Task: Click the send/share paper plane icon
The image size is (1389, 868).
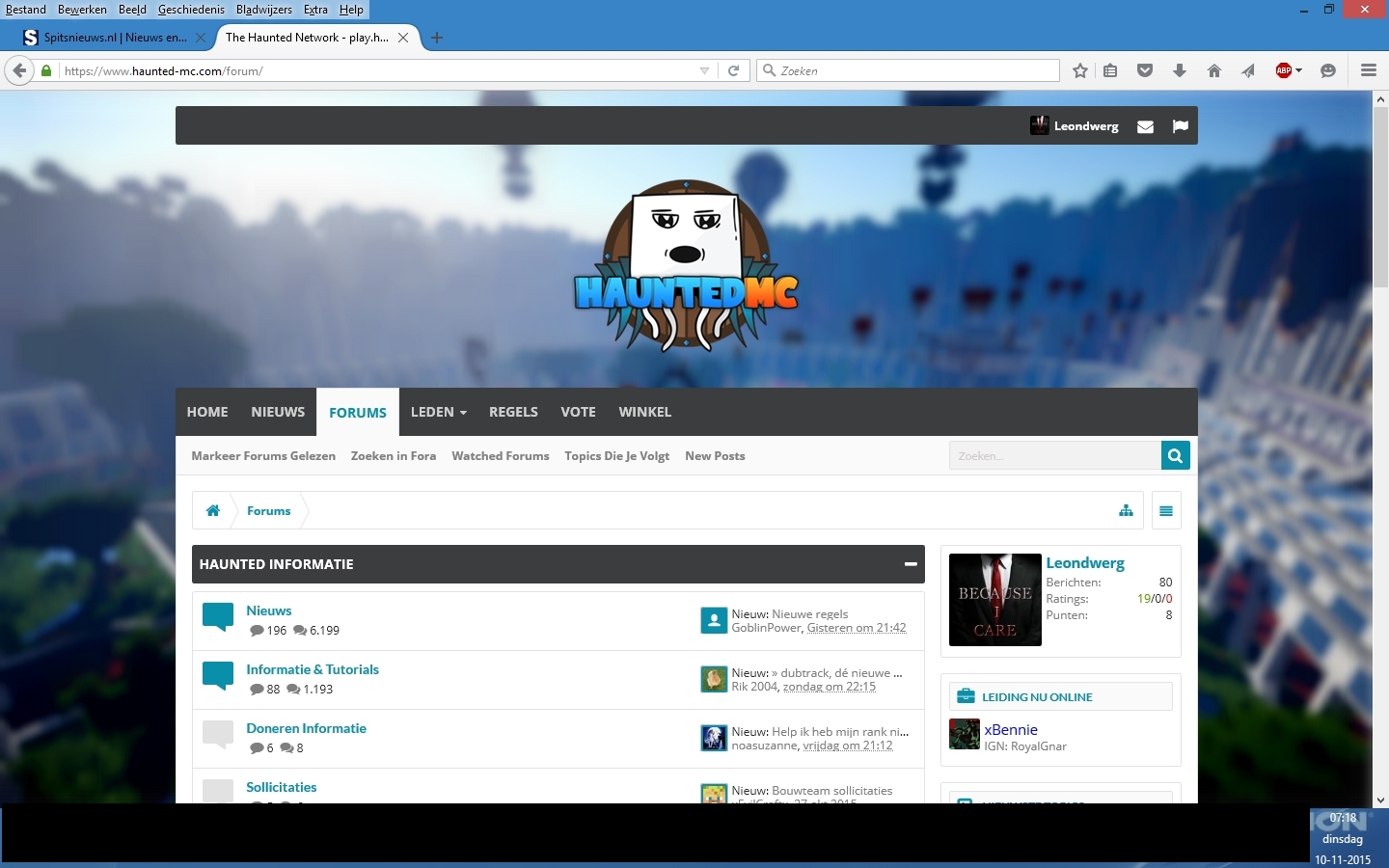Action: pos(1248,70)
